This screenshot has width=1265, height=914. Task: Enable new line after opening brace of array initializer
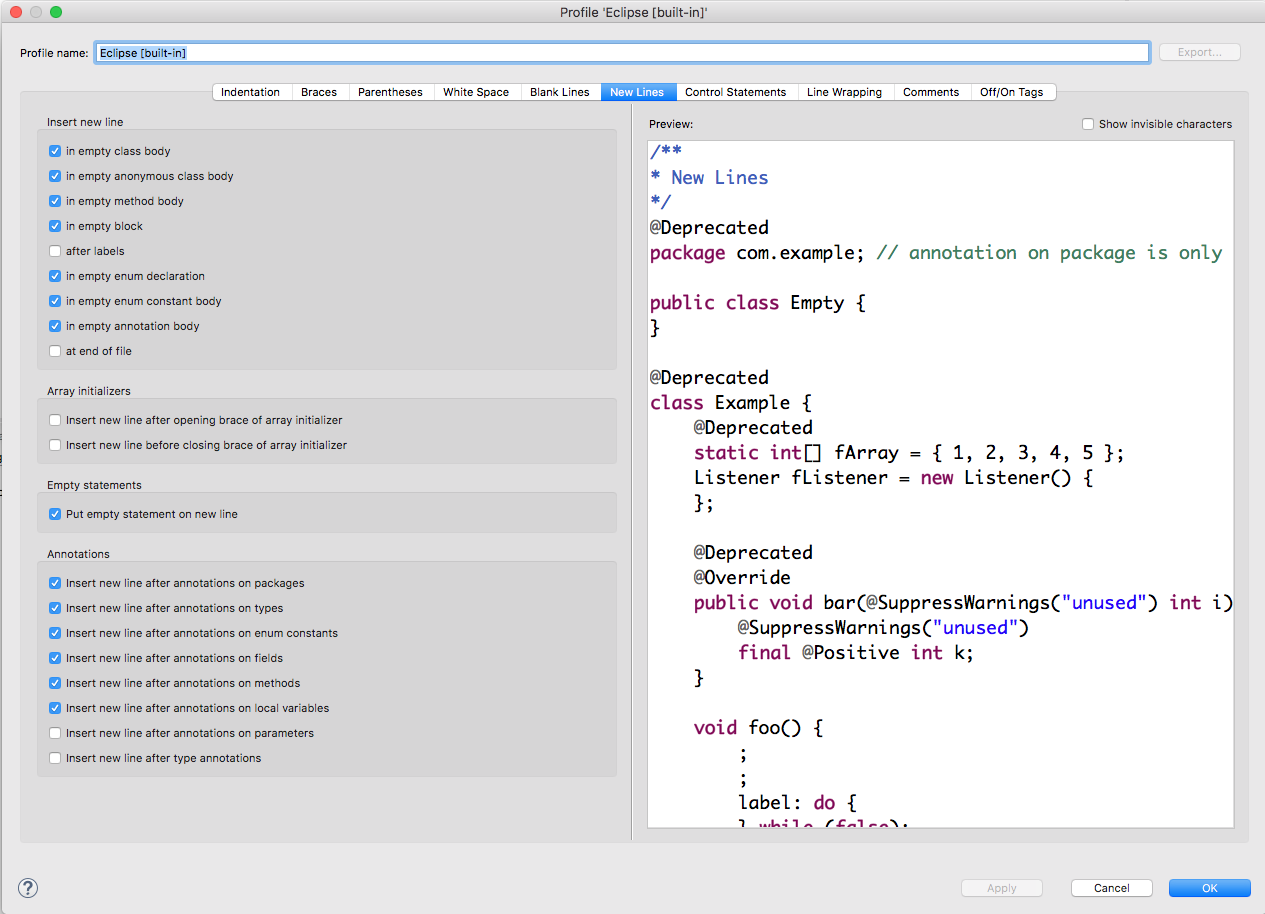click(x=56, y=420)
